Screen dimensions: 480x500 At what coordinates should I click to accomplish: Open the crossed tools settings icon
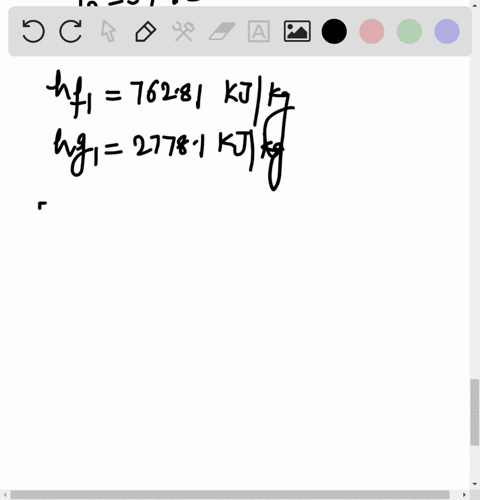click(x=183, y=31)
